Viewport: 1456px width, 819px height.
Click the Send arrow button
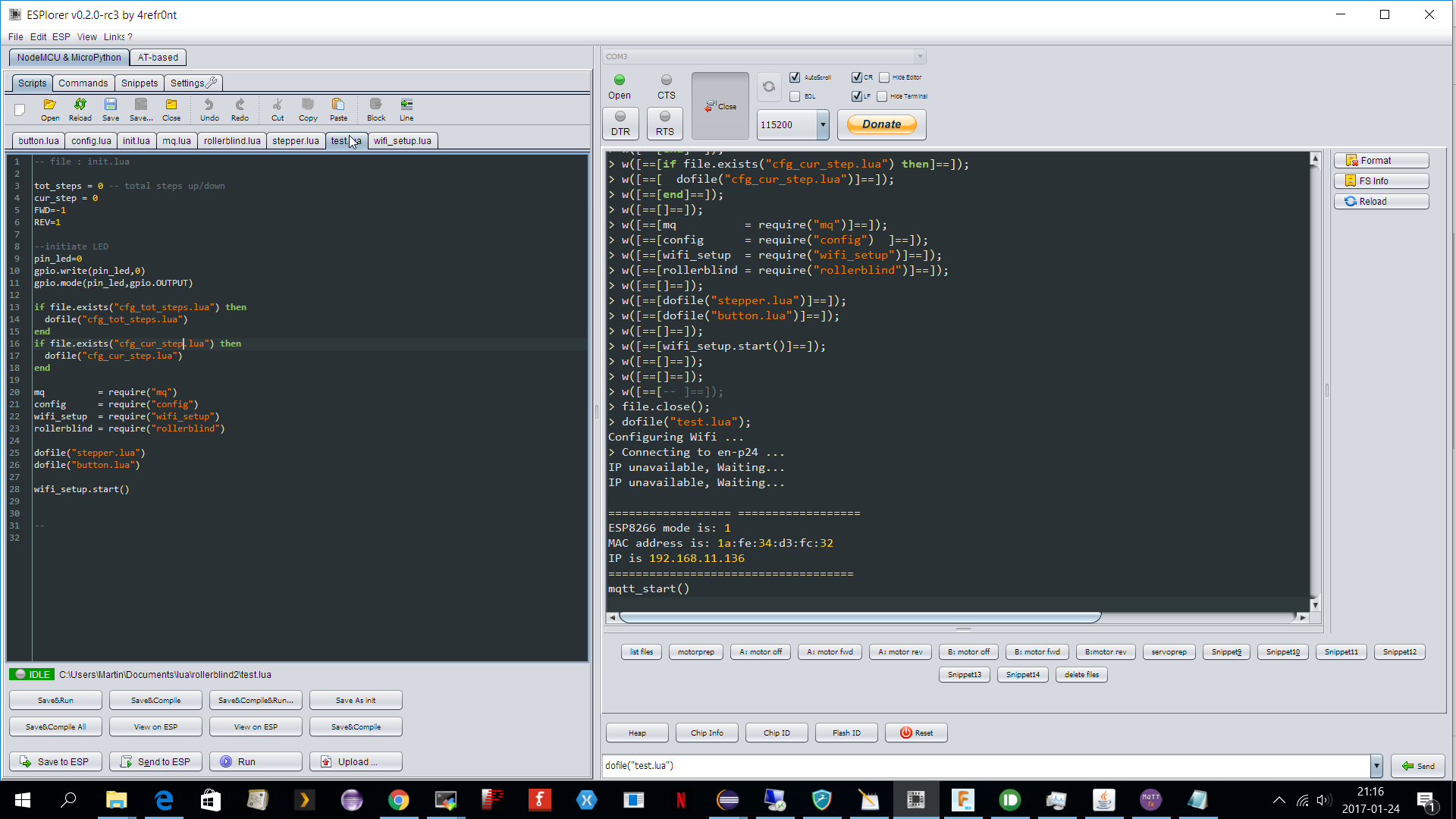1417,766
